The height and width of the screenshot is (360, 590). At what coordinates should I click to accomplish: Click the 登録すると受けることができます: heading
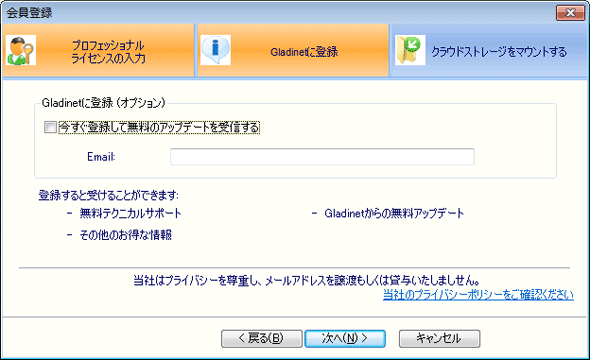coord(108,195)
